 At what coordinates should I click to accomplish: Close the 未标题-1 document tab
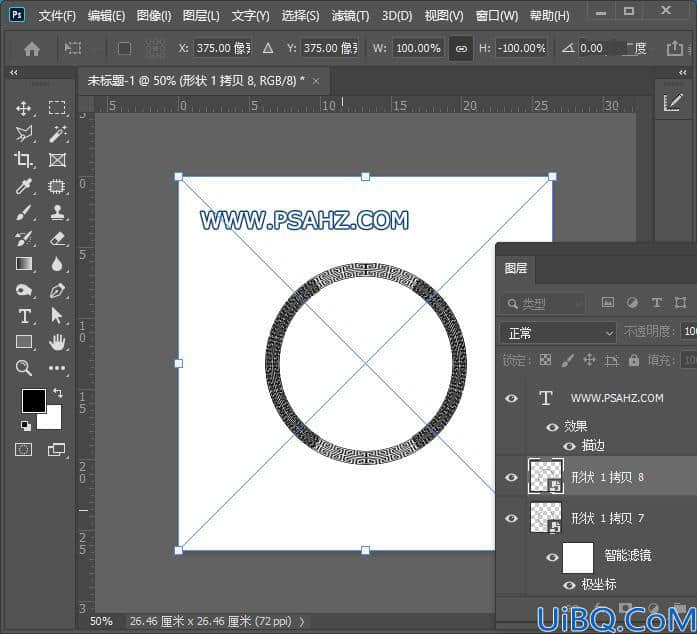tap(316, 81)
